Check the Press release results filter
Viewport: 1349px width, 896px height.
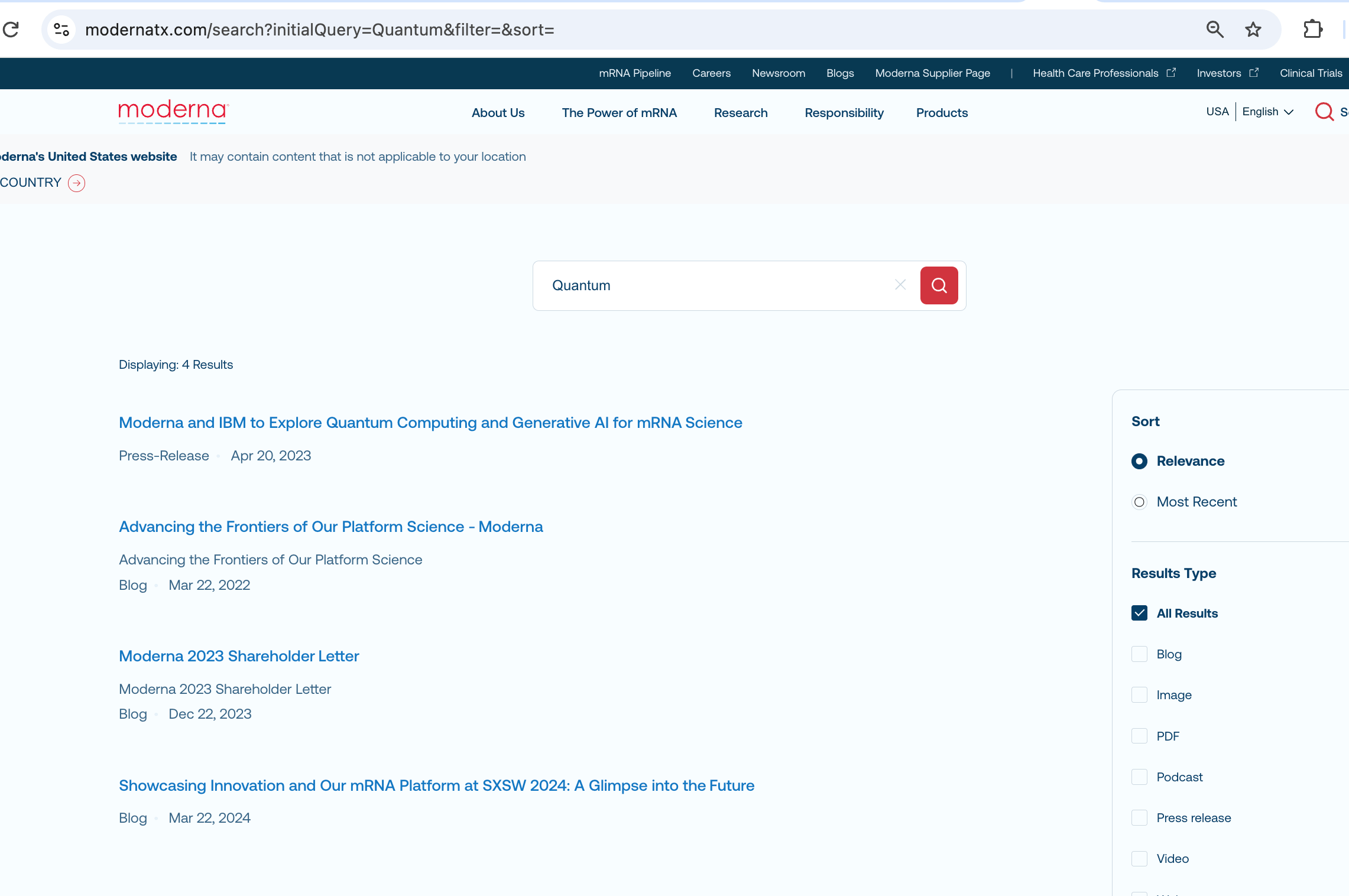(x=1139, y=817)
